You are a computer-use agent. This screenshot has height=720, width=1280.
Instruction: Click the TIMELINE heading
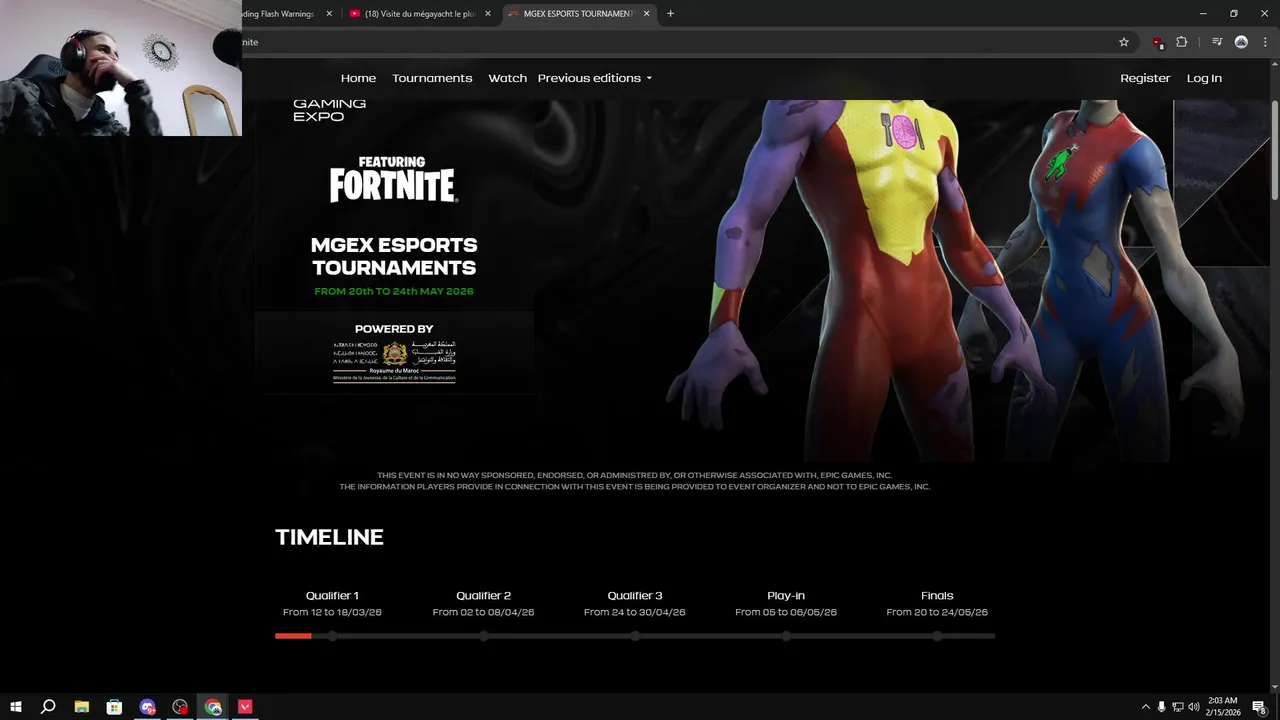pos(329,537)
